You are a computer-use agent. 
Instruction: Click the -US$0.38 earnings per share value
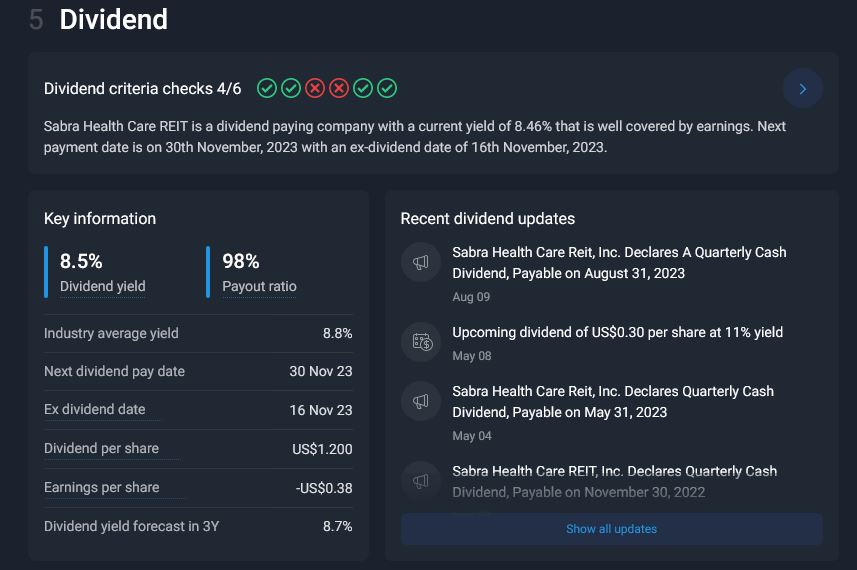(x=324, y=488)
